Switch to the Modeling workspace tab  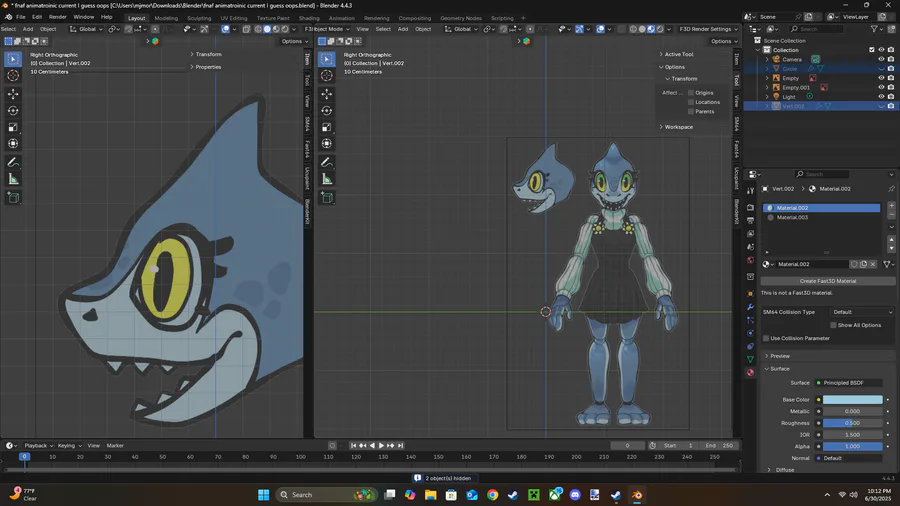166,18
